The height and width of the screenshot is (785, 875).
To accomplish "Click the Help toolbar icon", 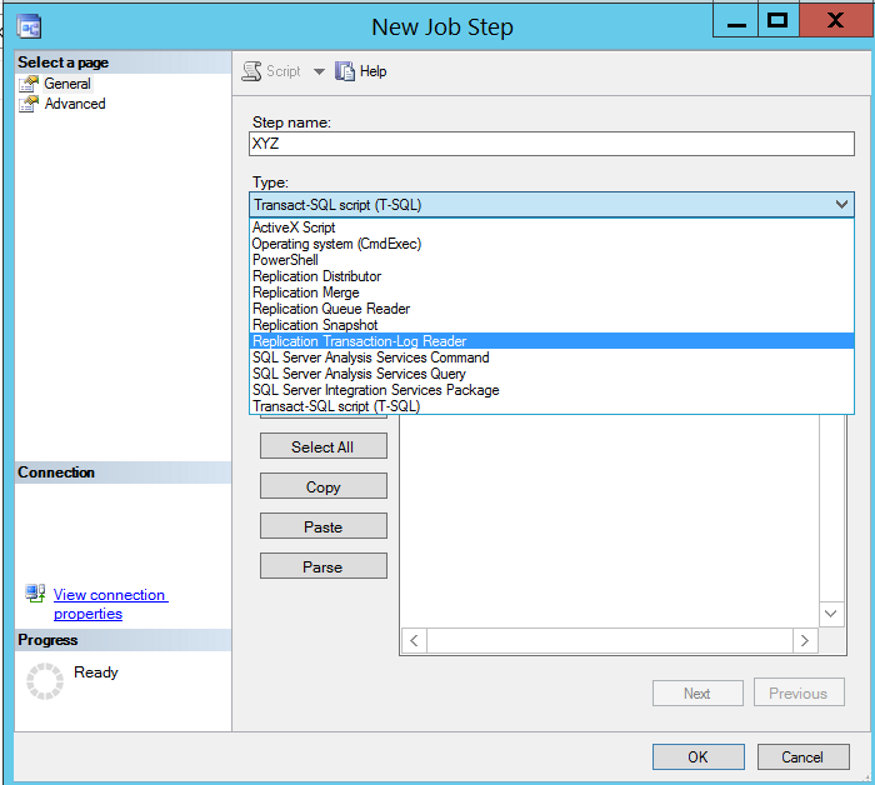I will (345, 71).
